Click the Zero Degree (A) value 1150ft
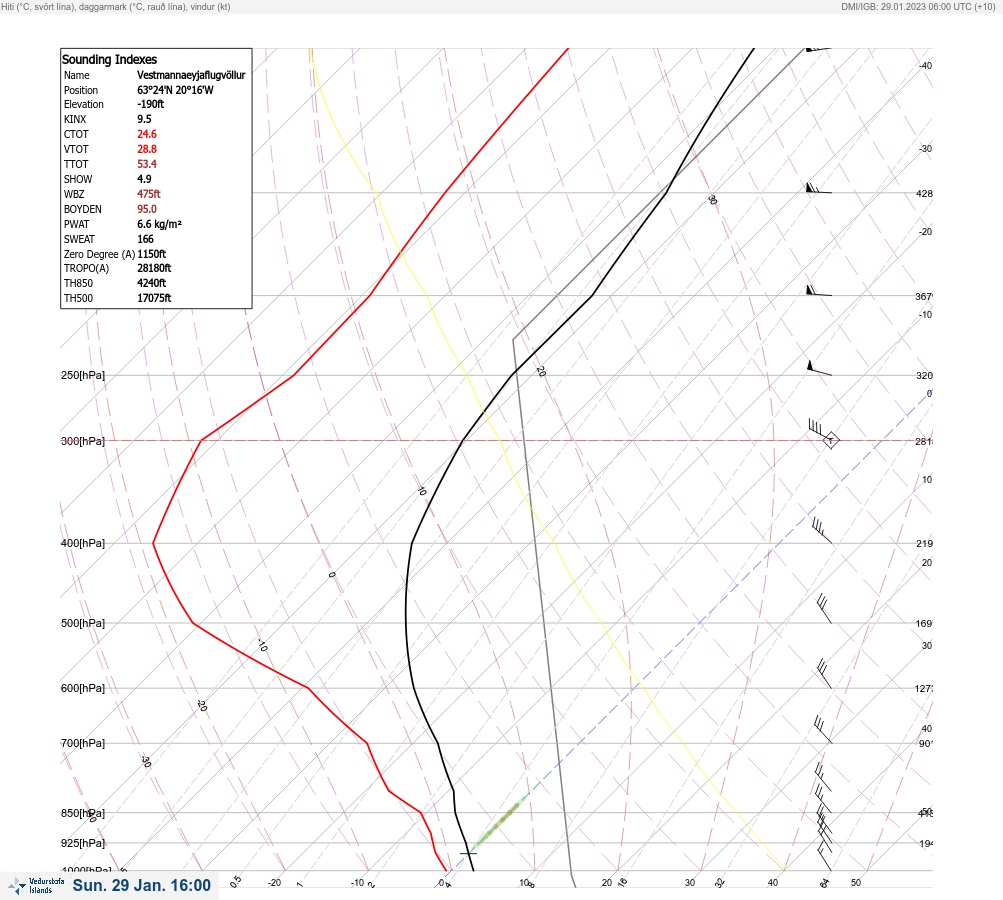1003x900 pixels. [x=152, y=254]
